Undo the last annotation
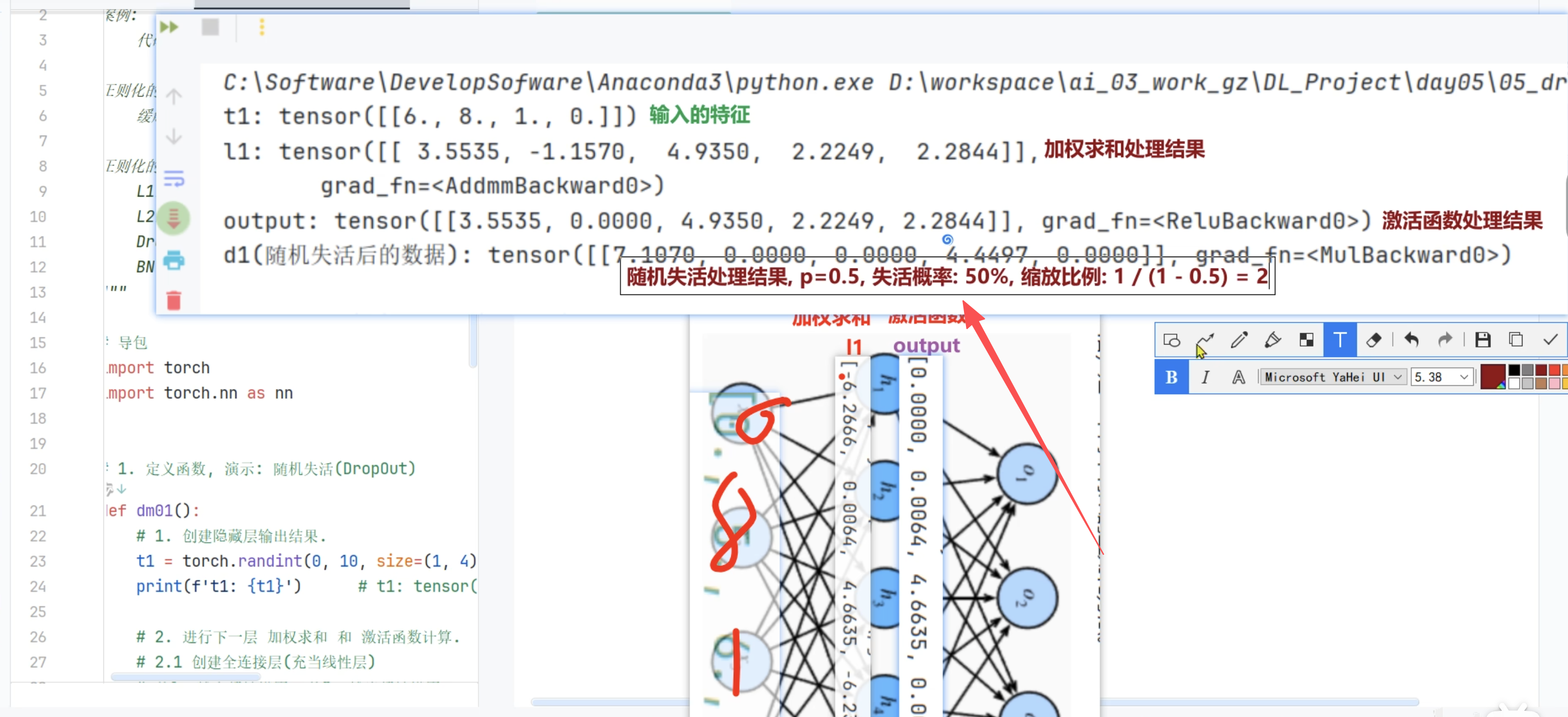The image size is (1568, 717). (1412, 340)
